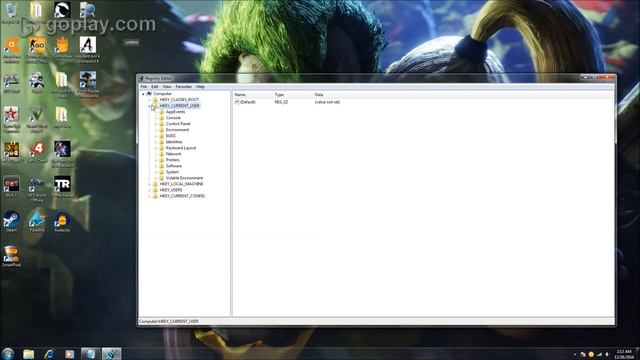Switch to Registry Editor taskbar button
The width and height of the screenshot is (640, 360).
coord(111,354)
